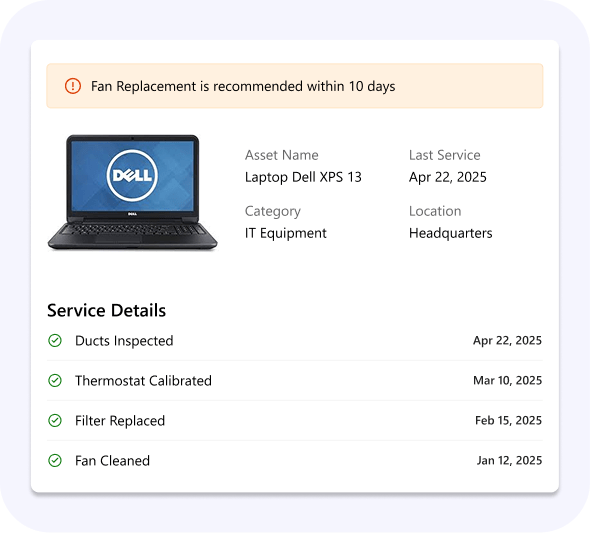The height and width of the screenshot is (533, 590).
Task: Click the Feb 15, 2025 service date
Action: pos(508,420)
